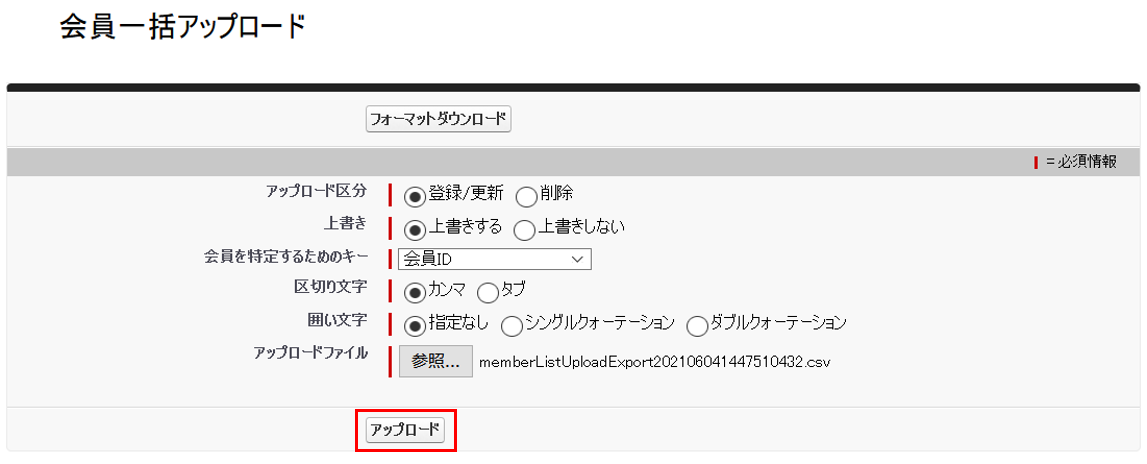Set enclosing character to 指定なし
This screenshot has height=464, width=1147.
(x=414, y=325)
